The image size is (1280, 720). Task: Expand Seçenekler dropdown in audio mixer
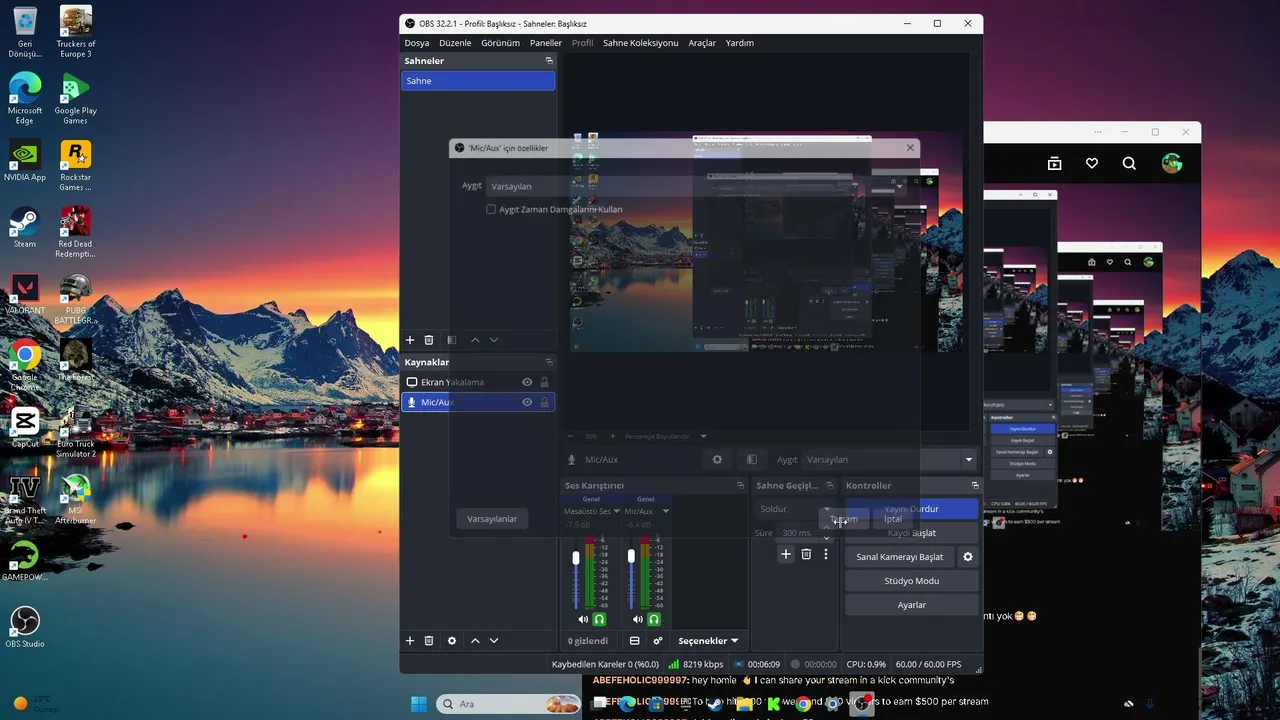(x=708, y=641)
